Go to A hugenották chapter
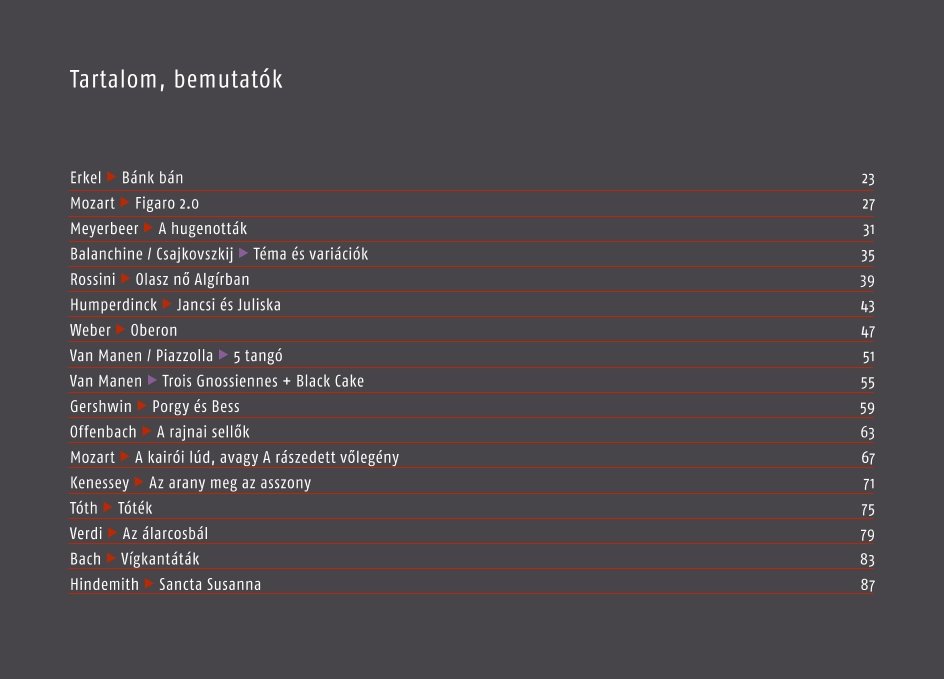Screen dimensions: 944x679 202,229
